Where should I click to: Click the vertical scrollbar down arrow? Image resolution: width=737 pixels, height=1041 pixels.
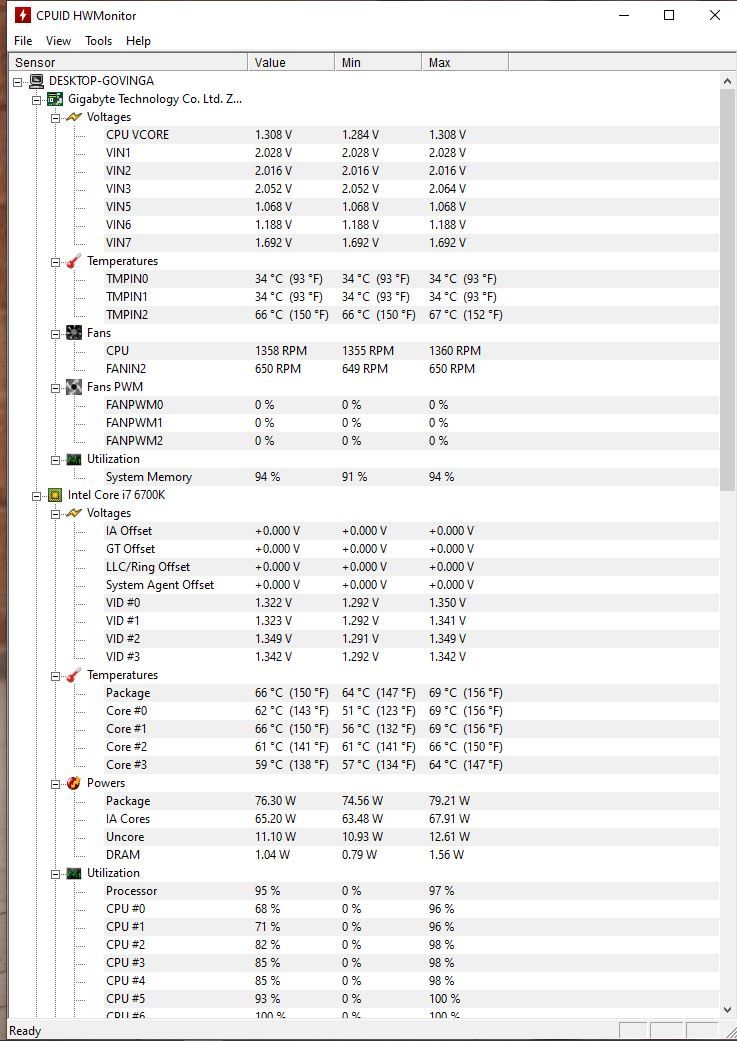(x=727, y=1011)
